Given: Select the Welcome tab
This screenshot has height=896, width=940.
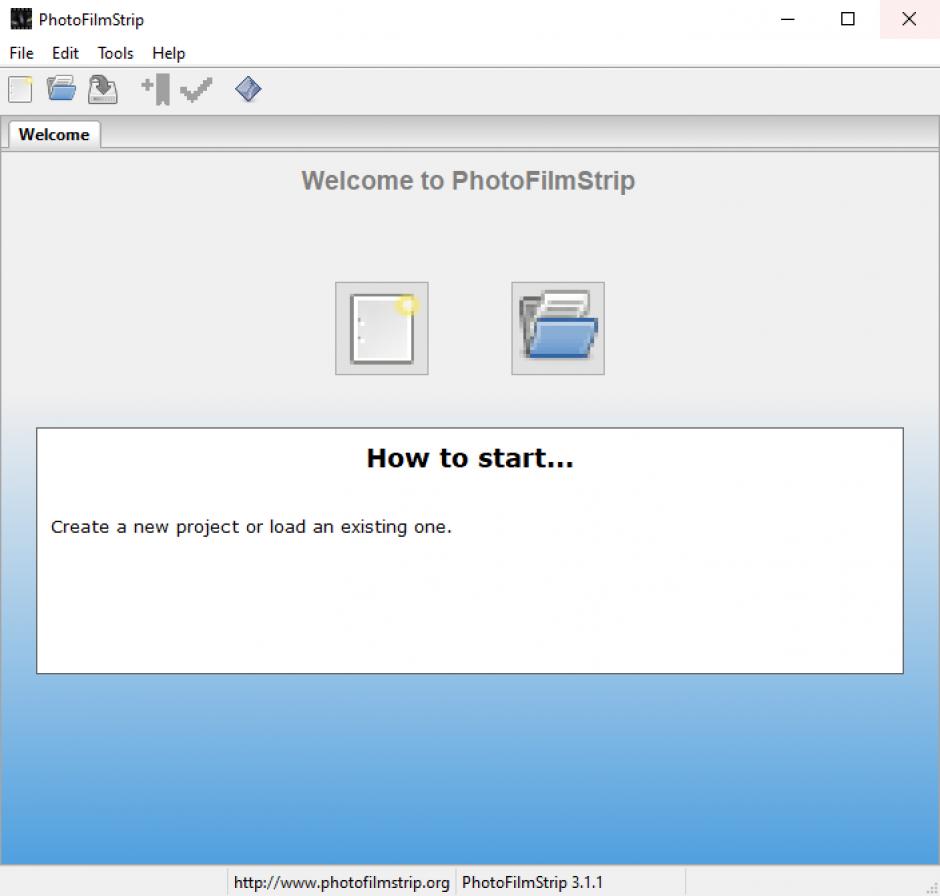Looking at the screenshot, I should point(54,134).
